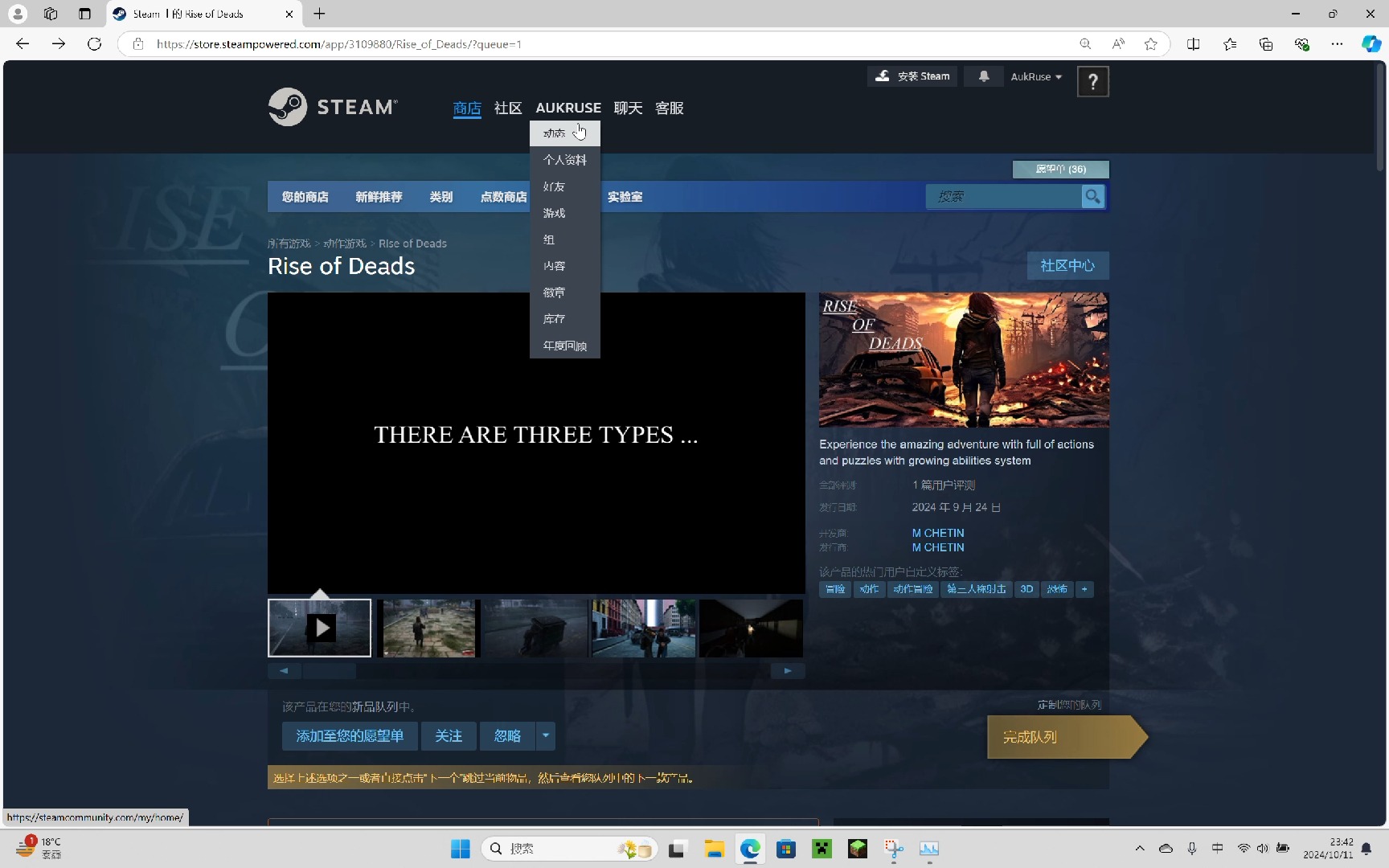1389x868 pixels.
Task: Open the Copilot icon in Edge toolbar
Action: pos(1371,44)
